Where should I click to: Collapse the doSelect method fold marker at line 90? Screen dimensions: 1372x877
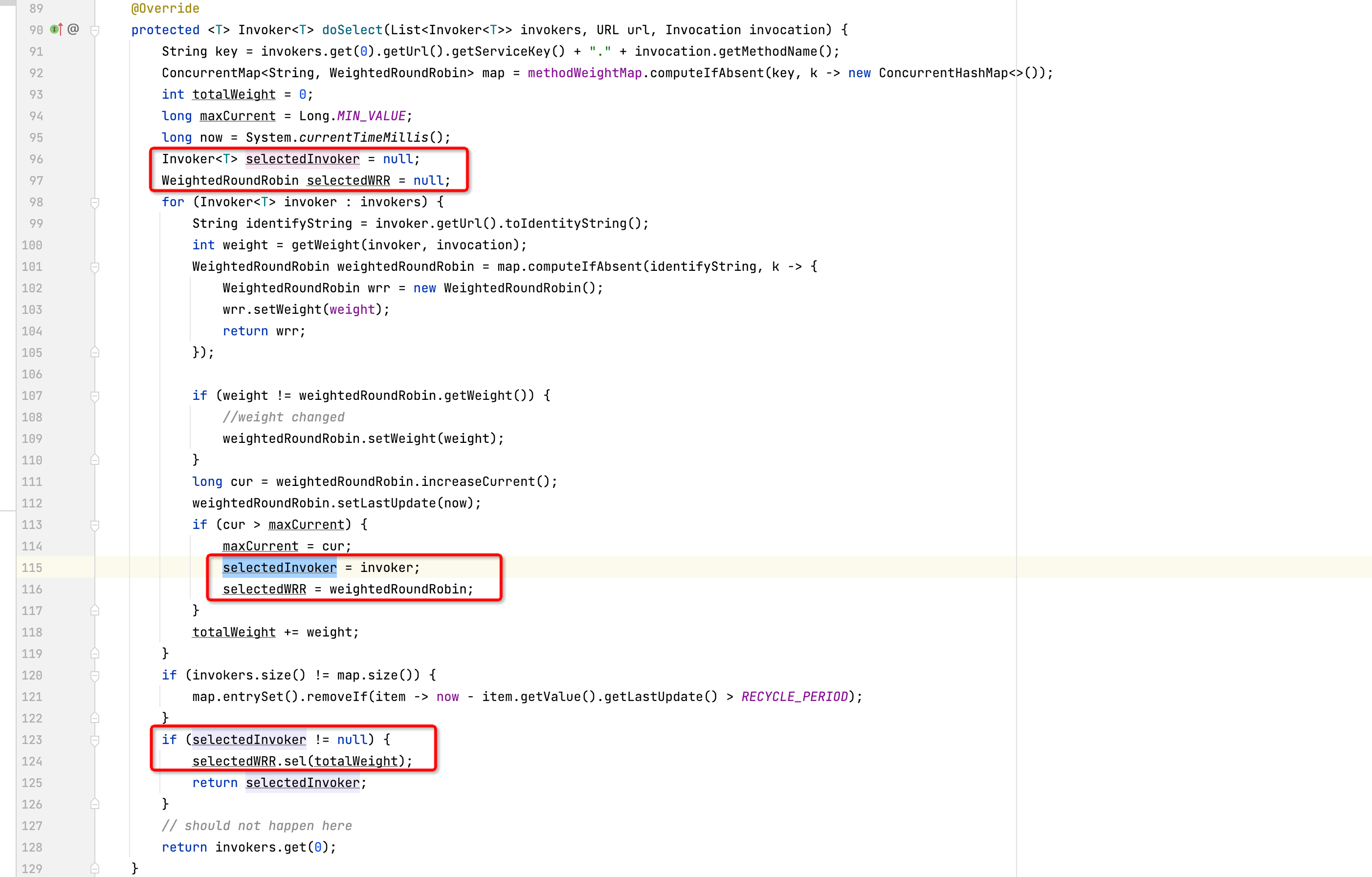(x=95, y=30)
